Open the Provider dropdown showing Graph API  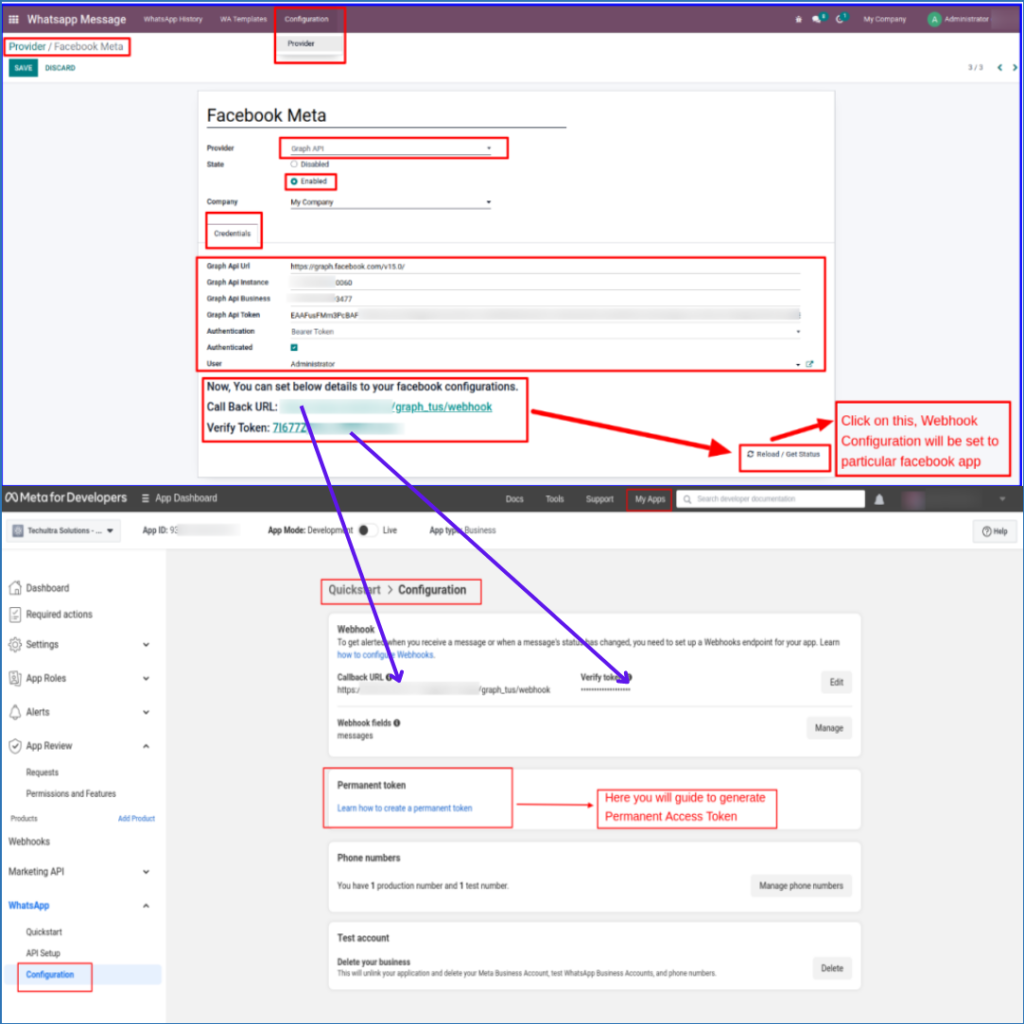point(391,149)
